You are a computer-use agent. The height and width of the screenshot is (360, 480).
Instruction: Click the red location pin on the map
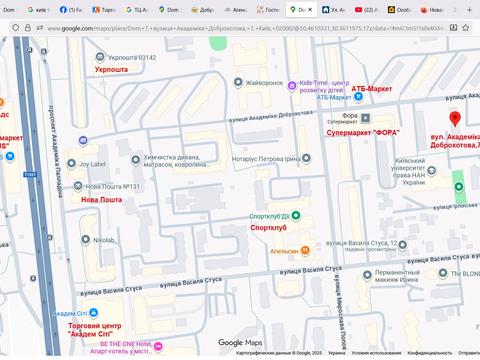(x=455, y=119)
